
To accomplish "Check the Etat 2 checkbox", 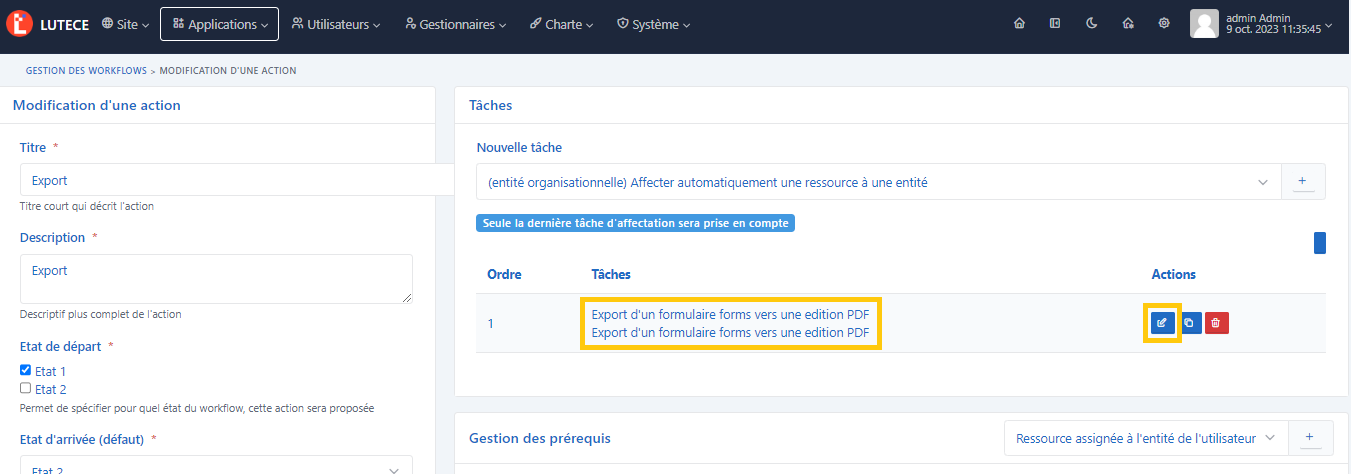I will (x=26, y=388).
